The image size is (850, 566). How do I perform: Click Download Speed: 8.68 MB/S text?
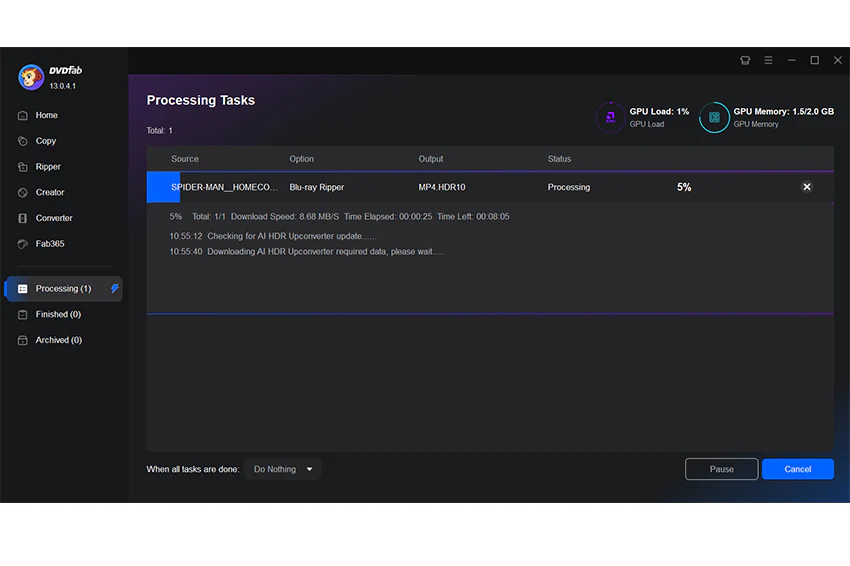coord(285,217)
